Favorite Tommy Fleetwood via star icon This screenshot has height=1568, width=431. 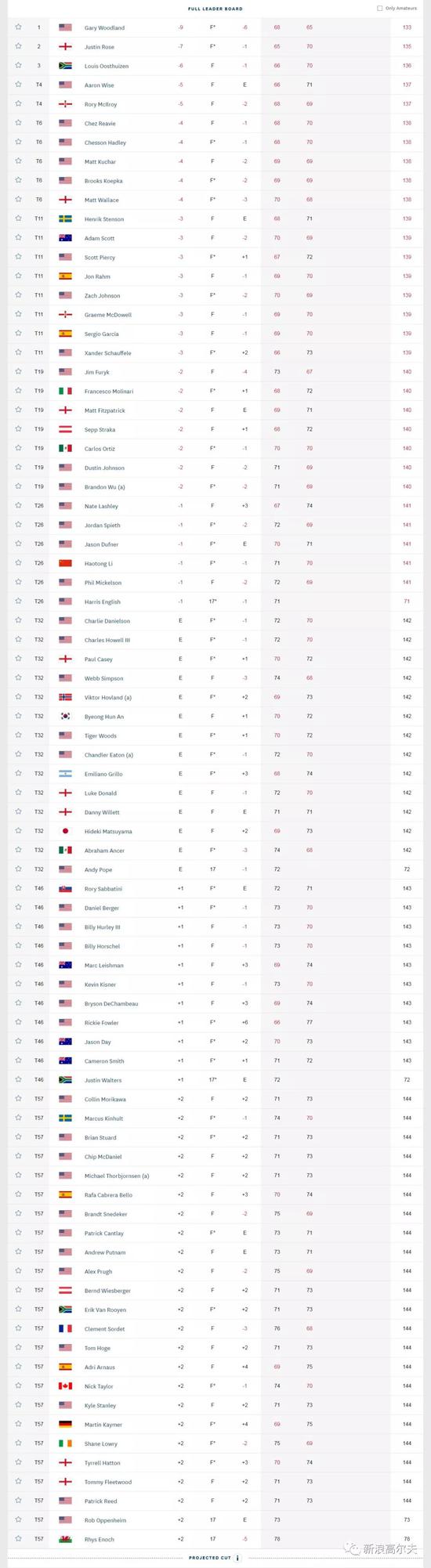(x=18, y=1482)
